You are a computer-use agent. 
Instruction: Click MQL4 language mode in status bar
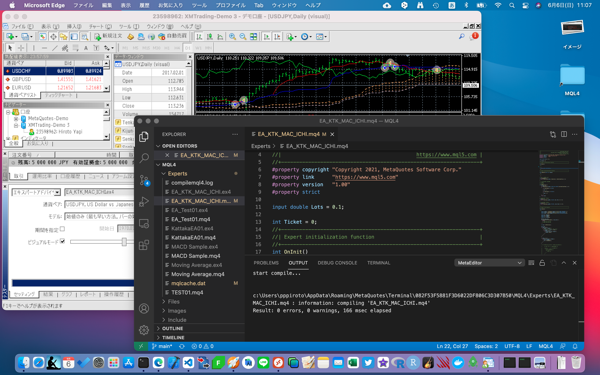pyautogui.click(x=546, y=346)
